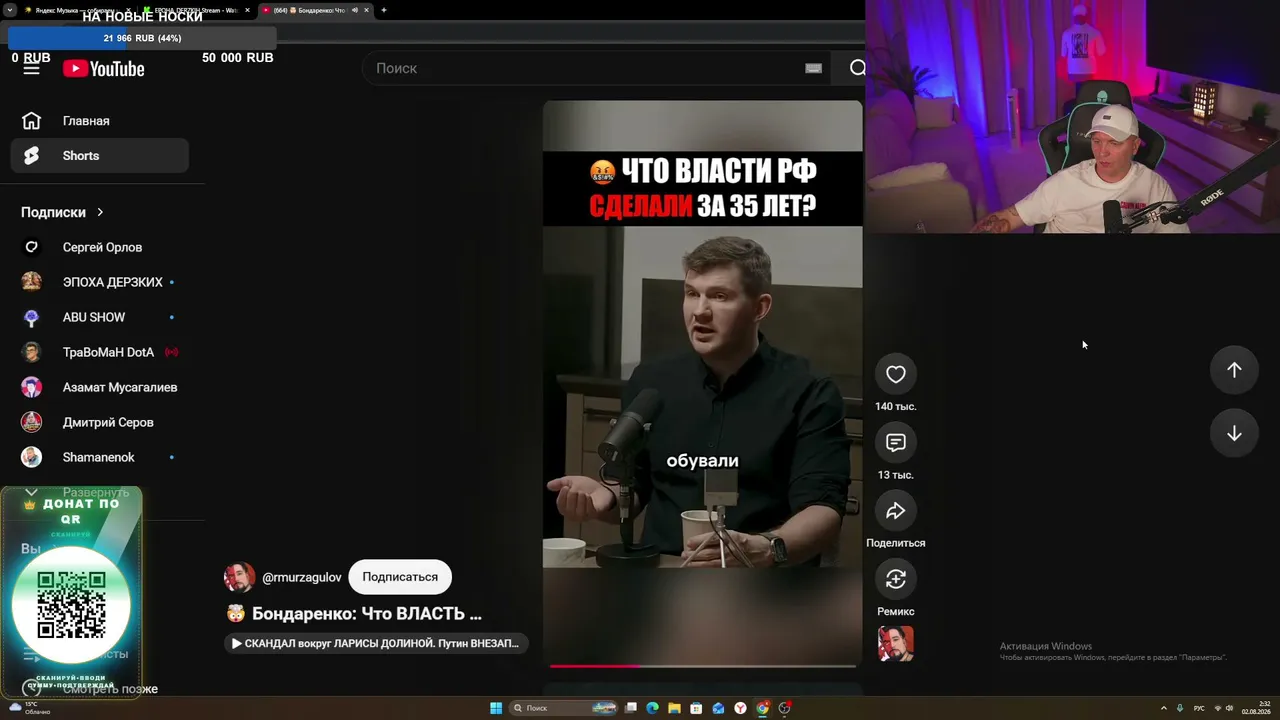Switch the РУС keyboard language indicator
The height and width of the screenshot is (720, 1280).
coord(1199,708)
